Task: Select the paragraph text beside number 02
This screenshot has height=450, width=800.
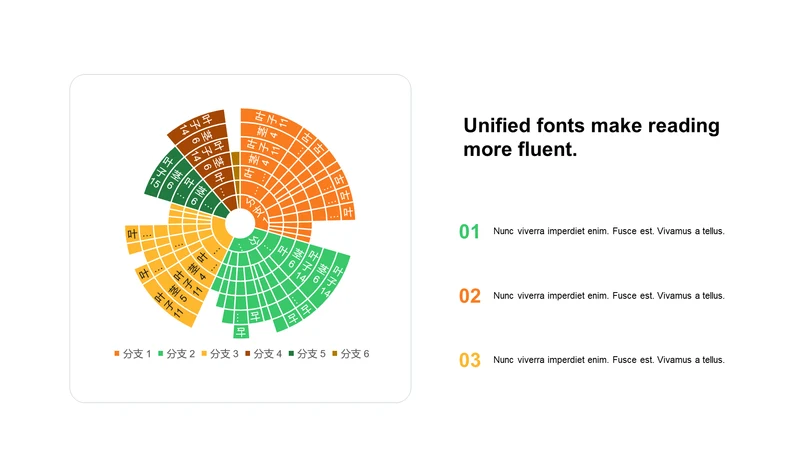Action: click(x=609, y=295)
